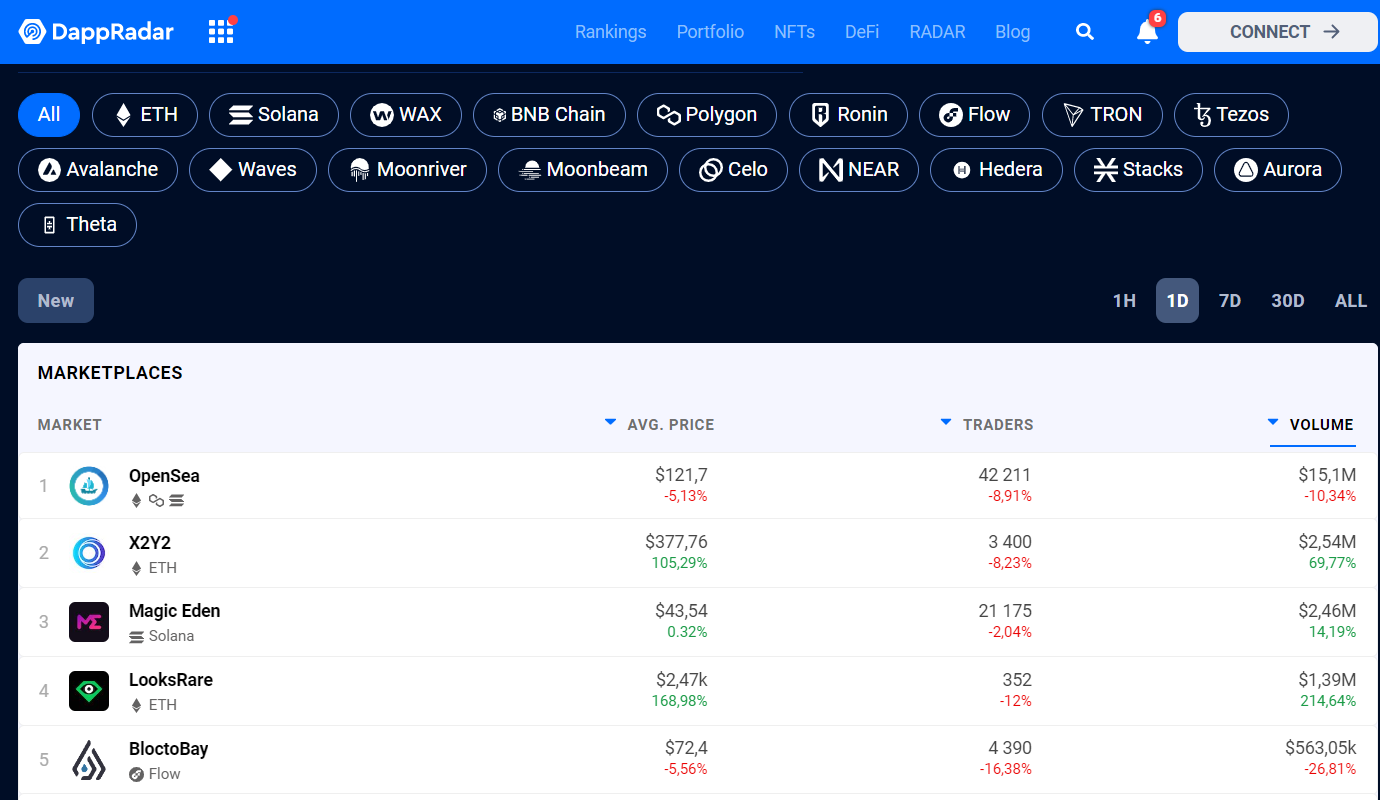
Task: Filter by All chains
Action: click(x=49, y=114)
